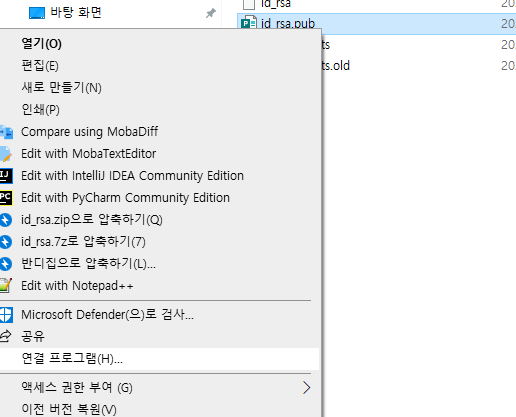Choose Edit with MobaTextEditor
Viewport: 516px width, 417px height.
coord(89,154)
